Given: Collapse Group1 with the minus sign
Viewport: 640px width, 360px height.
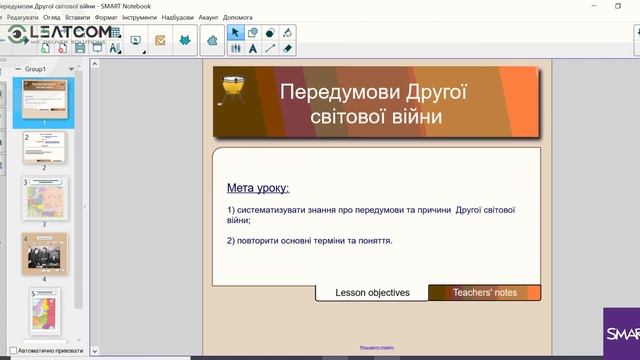Looking at the screenshot, I should pos(18,69).
